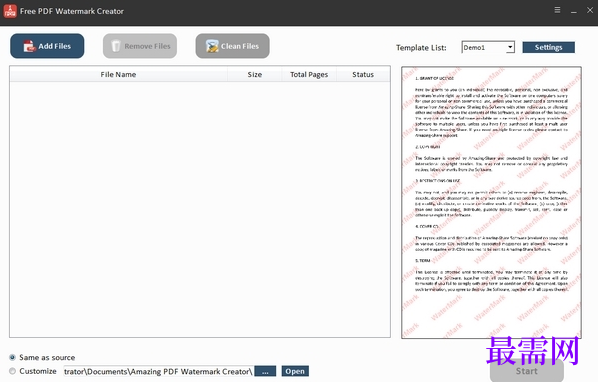
Task: Click the Remove Files button
Action: coord(140,46)
